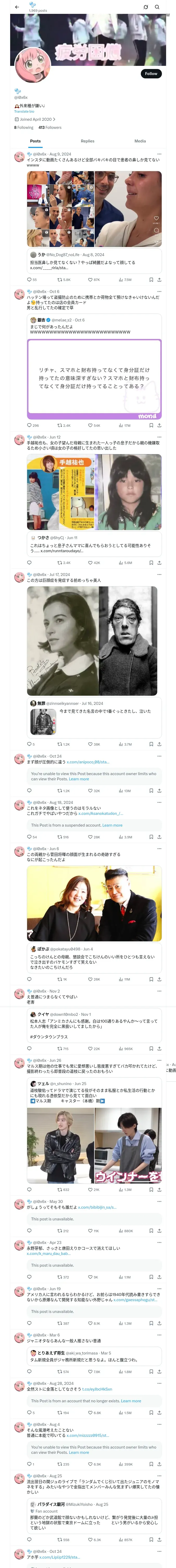Switch to the Media tab

[x=140, y=141]
